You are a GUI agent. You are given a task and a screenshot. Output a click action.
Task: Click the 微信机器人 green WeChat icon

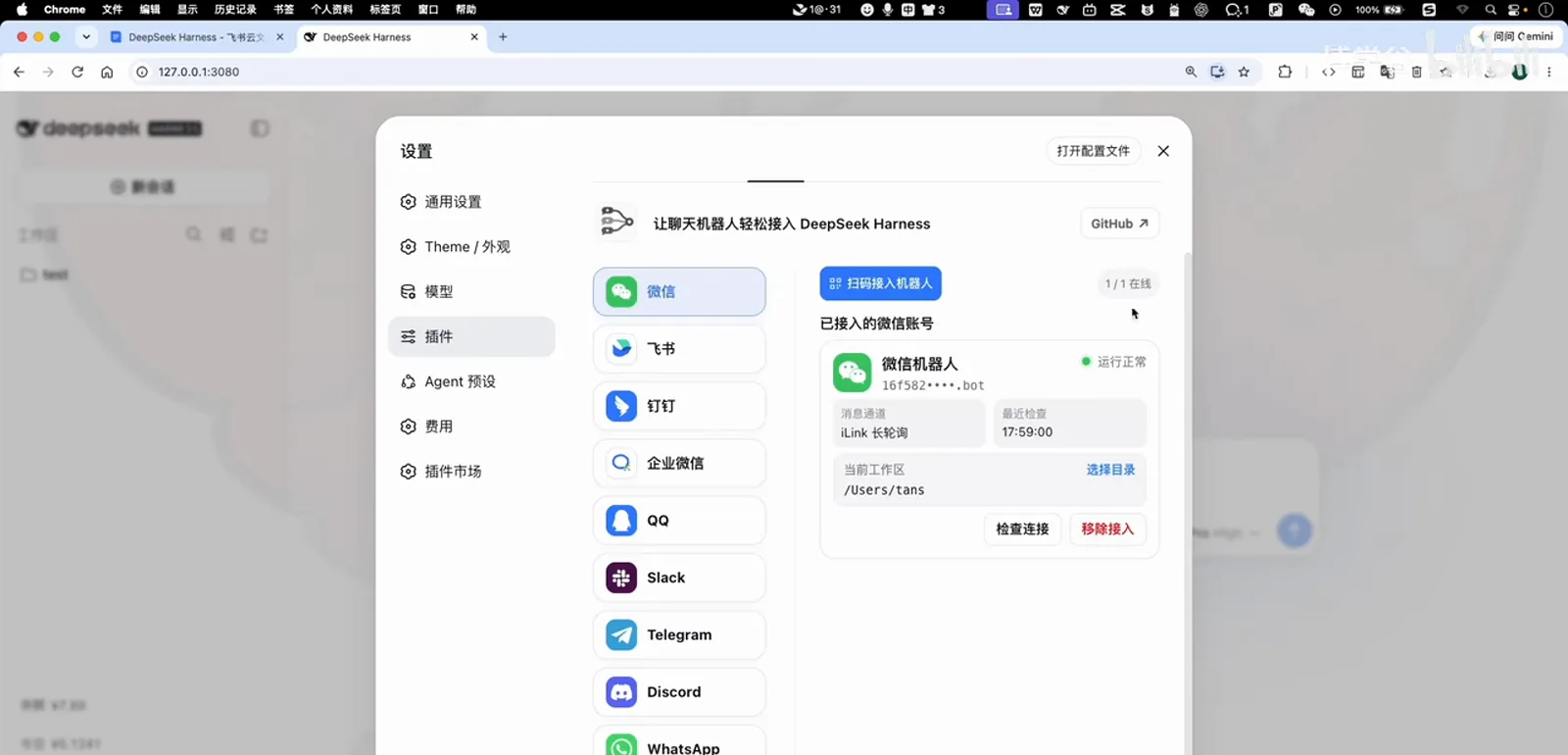(852, 373)
